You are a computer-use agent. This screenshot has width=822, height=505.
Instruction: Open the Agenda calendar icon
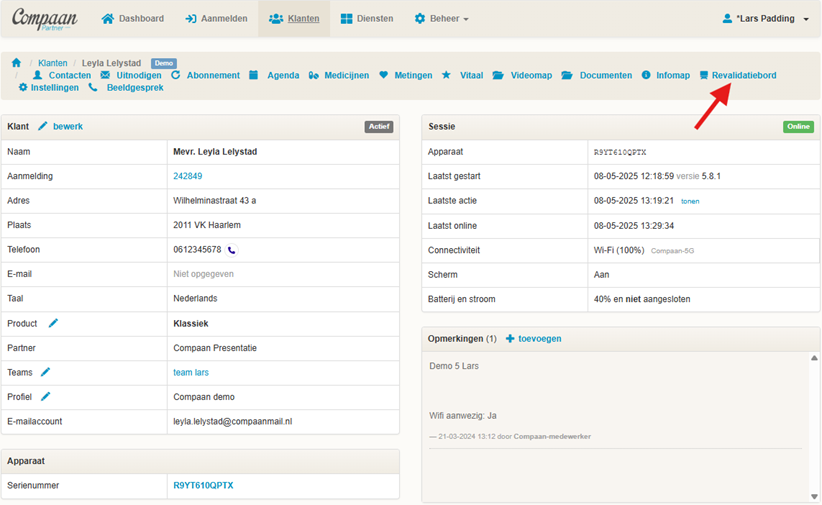point(254,75)
